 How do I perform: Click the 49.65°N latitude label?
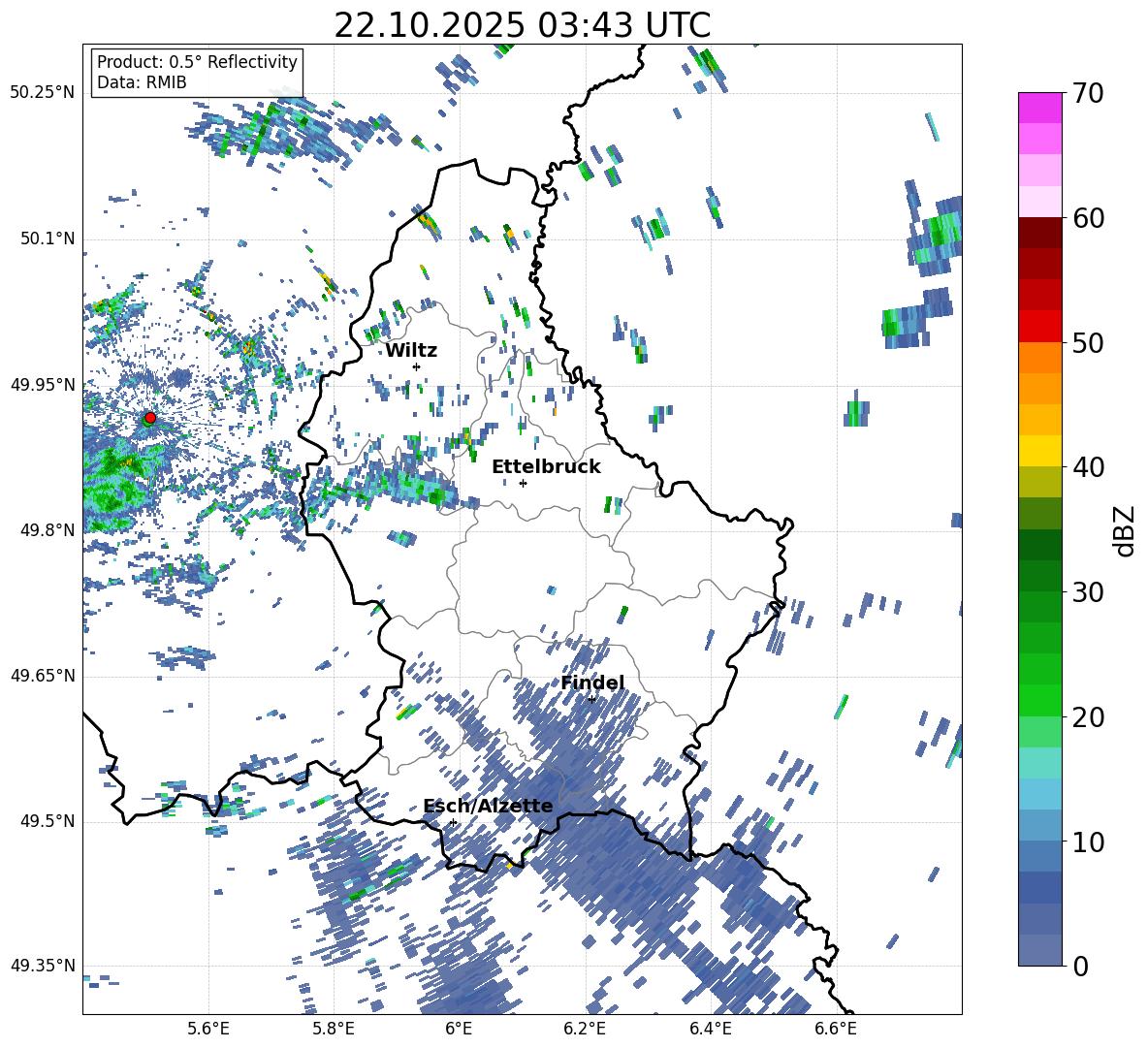coord(43,676)
